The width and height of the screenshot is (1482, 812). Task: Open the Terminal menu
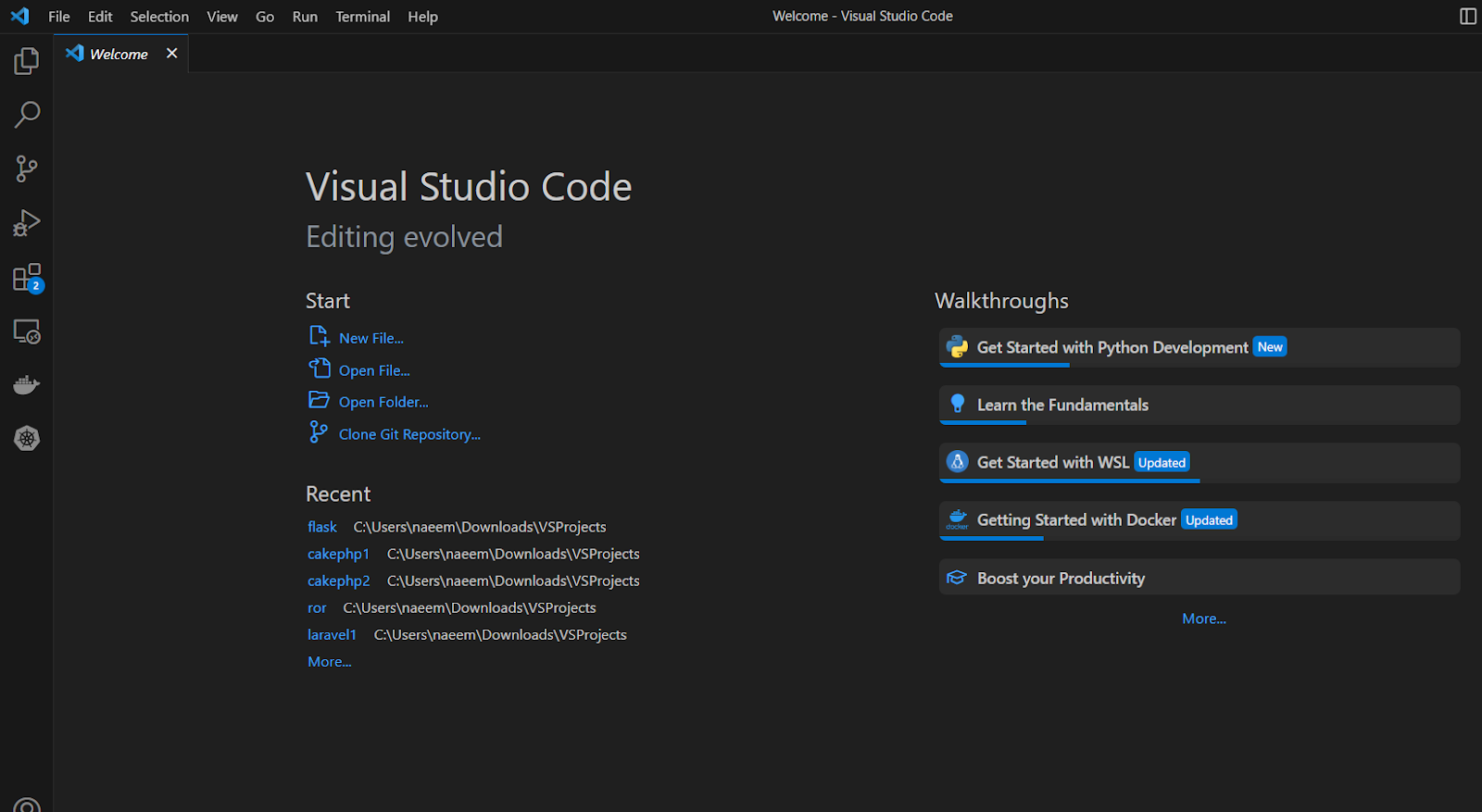click(x=363, y=17)
